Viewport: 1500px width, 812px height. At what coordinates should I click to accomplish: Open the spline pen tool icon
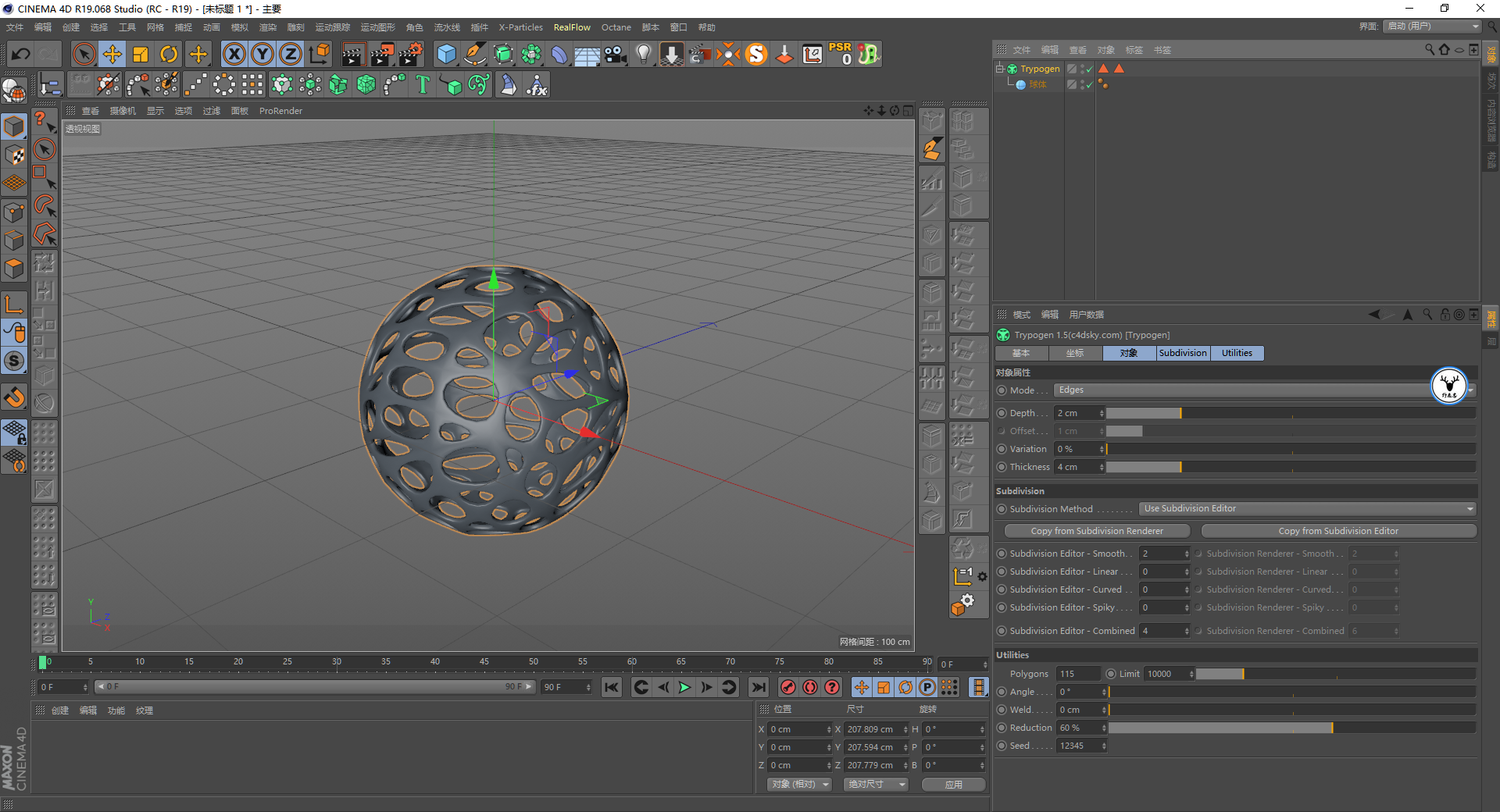[475, 54]
